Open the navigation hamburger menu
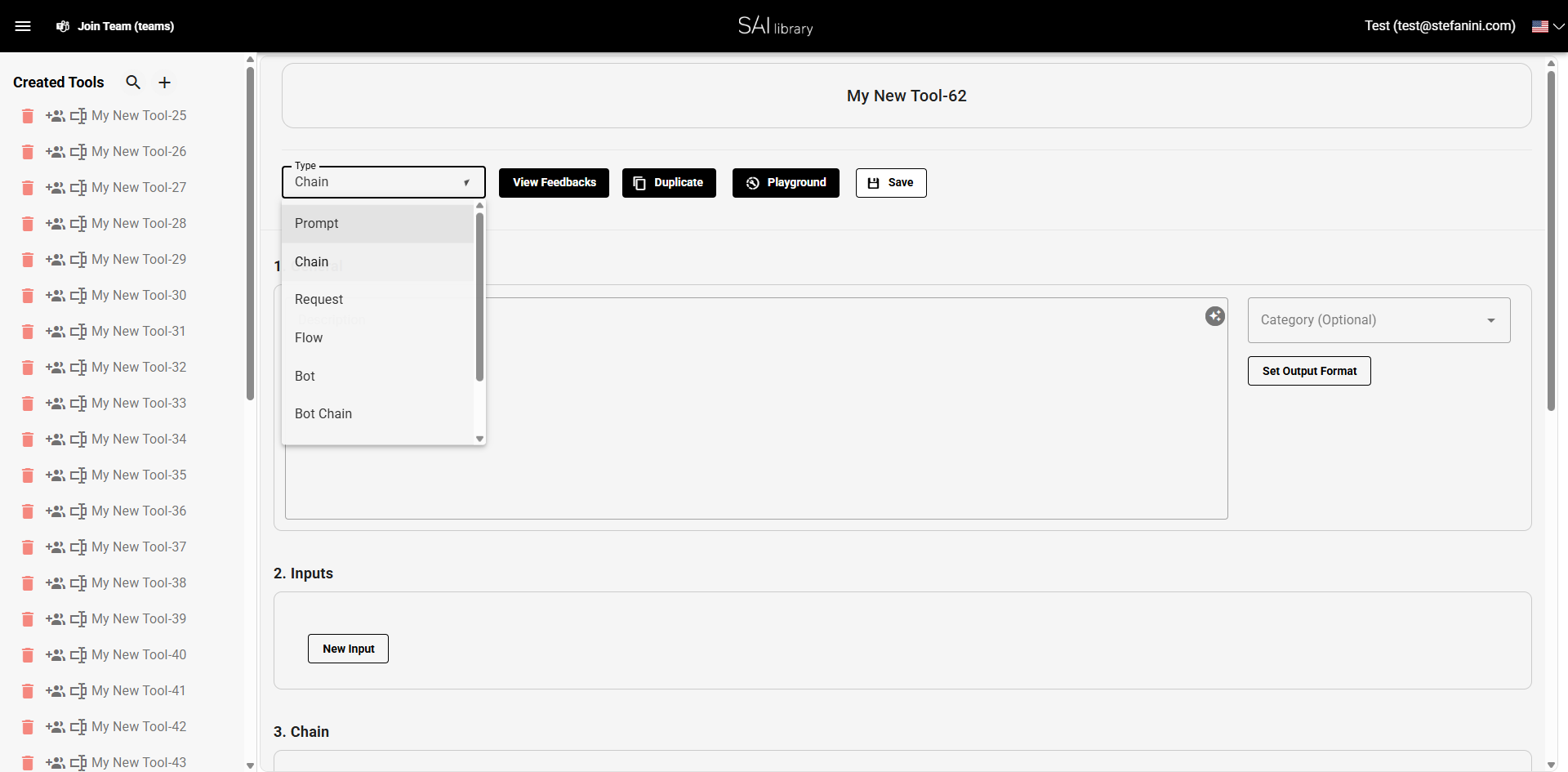The image size is (1568, 772). click(24, 25)
